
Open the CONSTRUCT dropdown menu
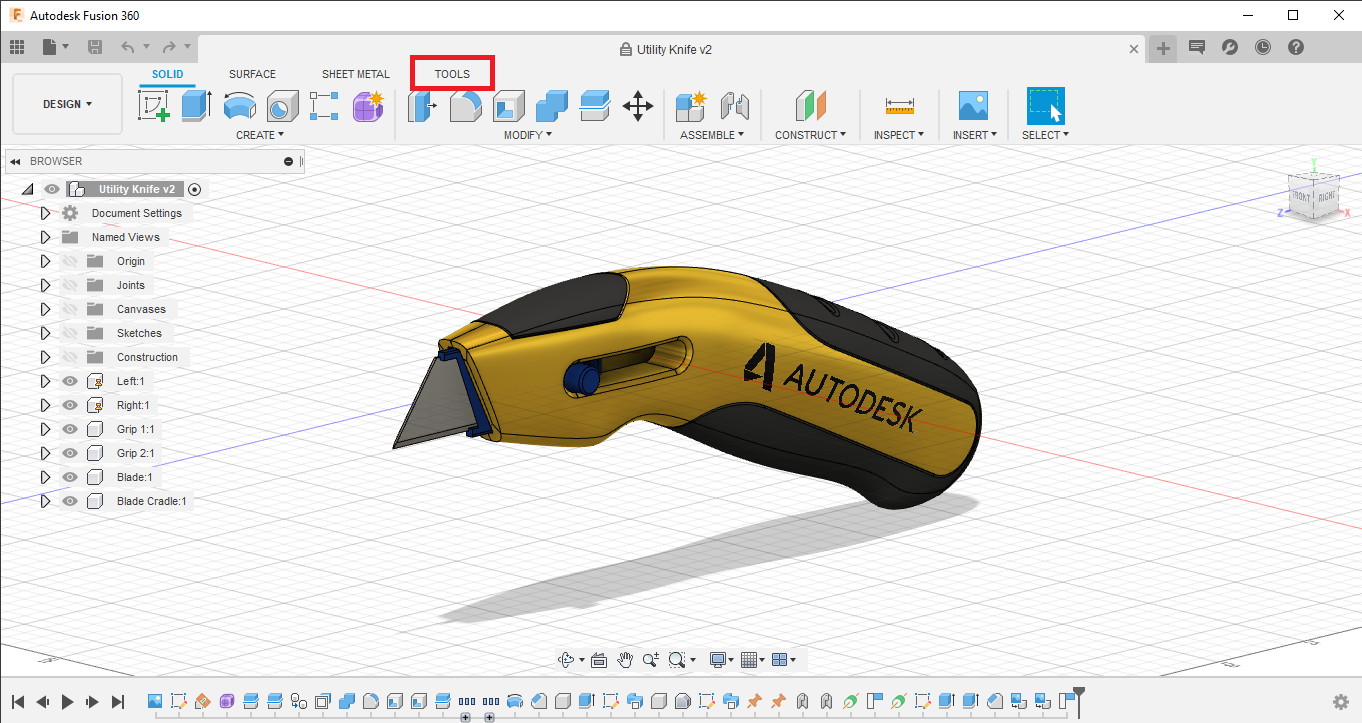pos(810,135)
